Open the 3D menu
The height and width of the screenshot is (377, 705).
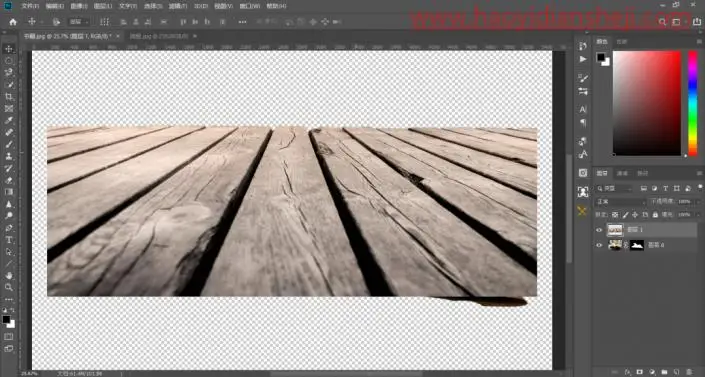coord(201,6)
